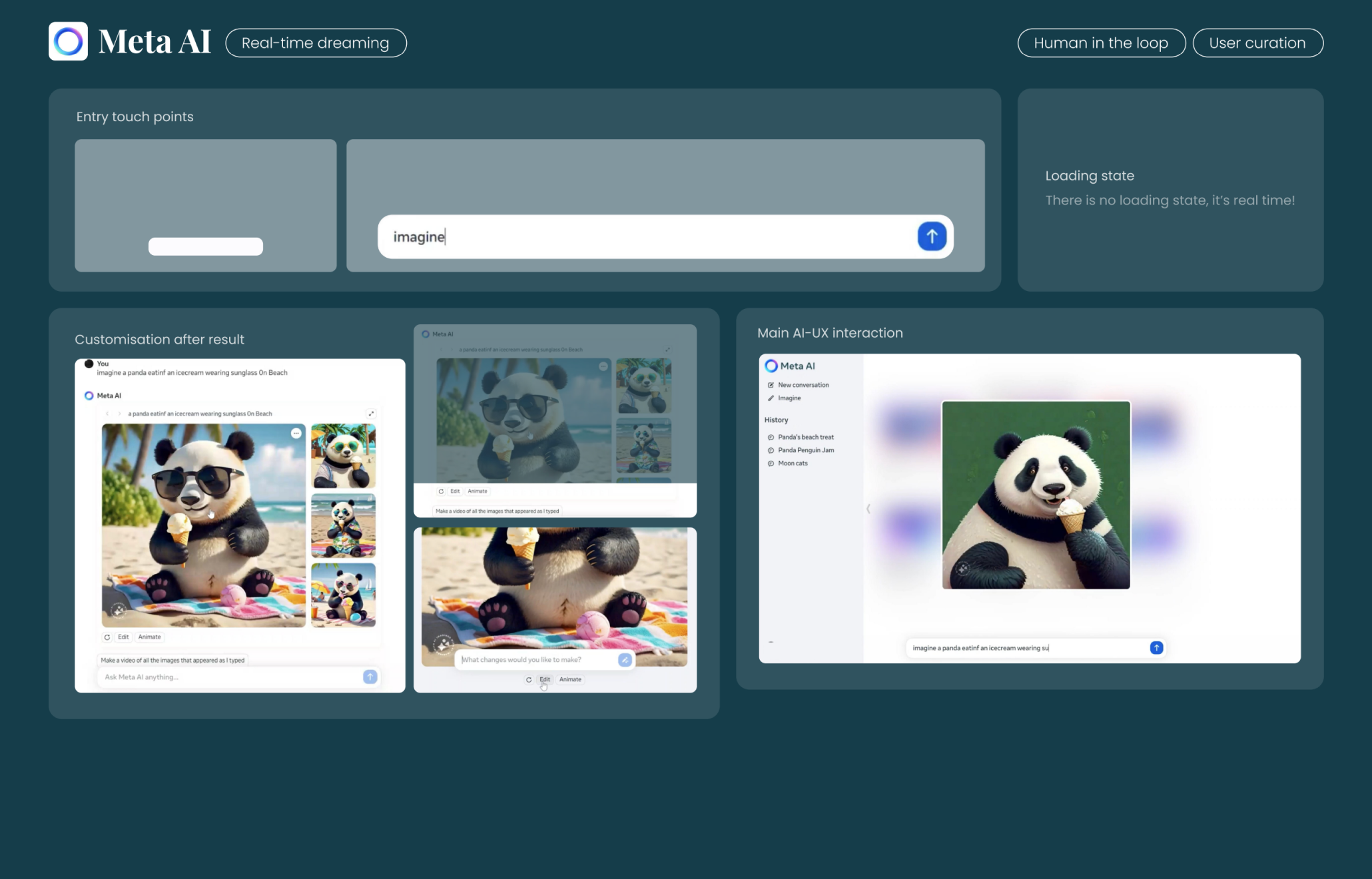The height and width of the screenshot is (879, 1372).
Task: Go to previous image with left chevron arrow
Action: click(x=107, y=414)
